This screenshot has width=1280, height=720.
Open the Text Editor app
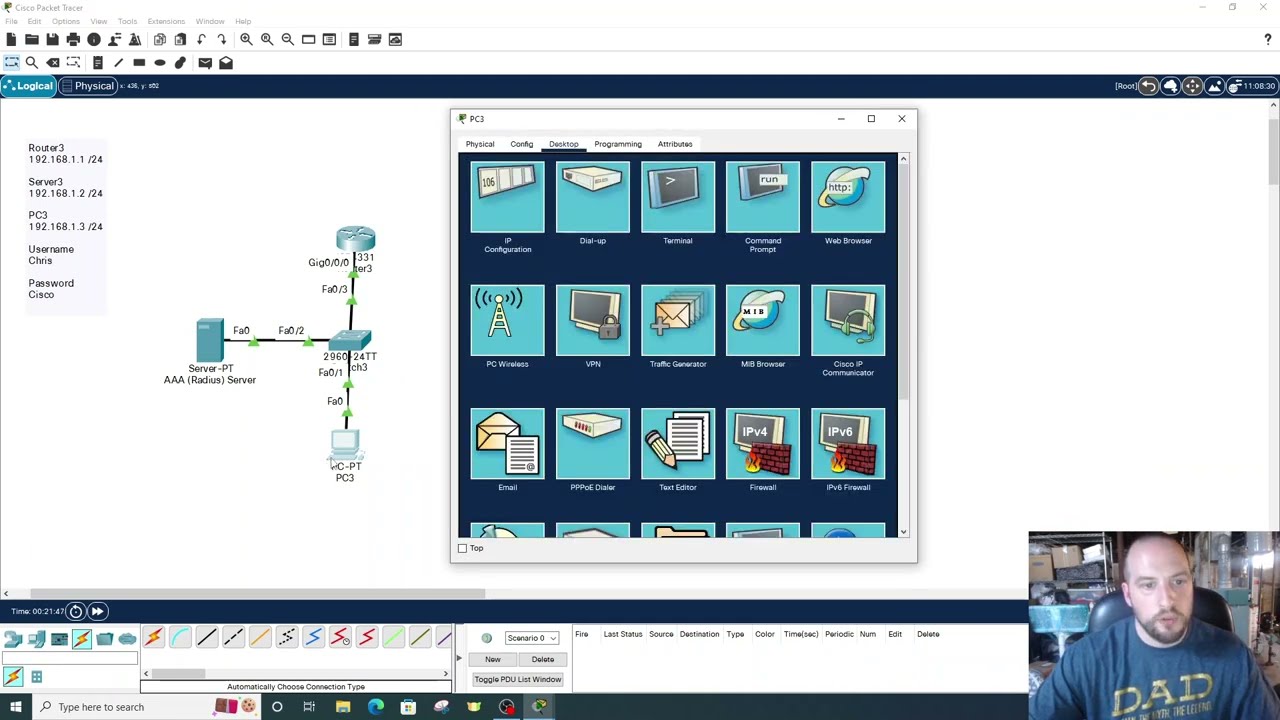pyautogui.click(x=678, y=444)
